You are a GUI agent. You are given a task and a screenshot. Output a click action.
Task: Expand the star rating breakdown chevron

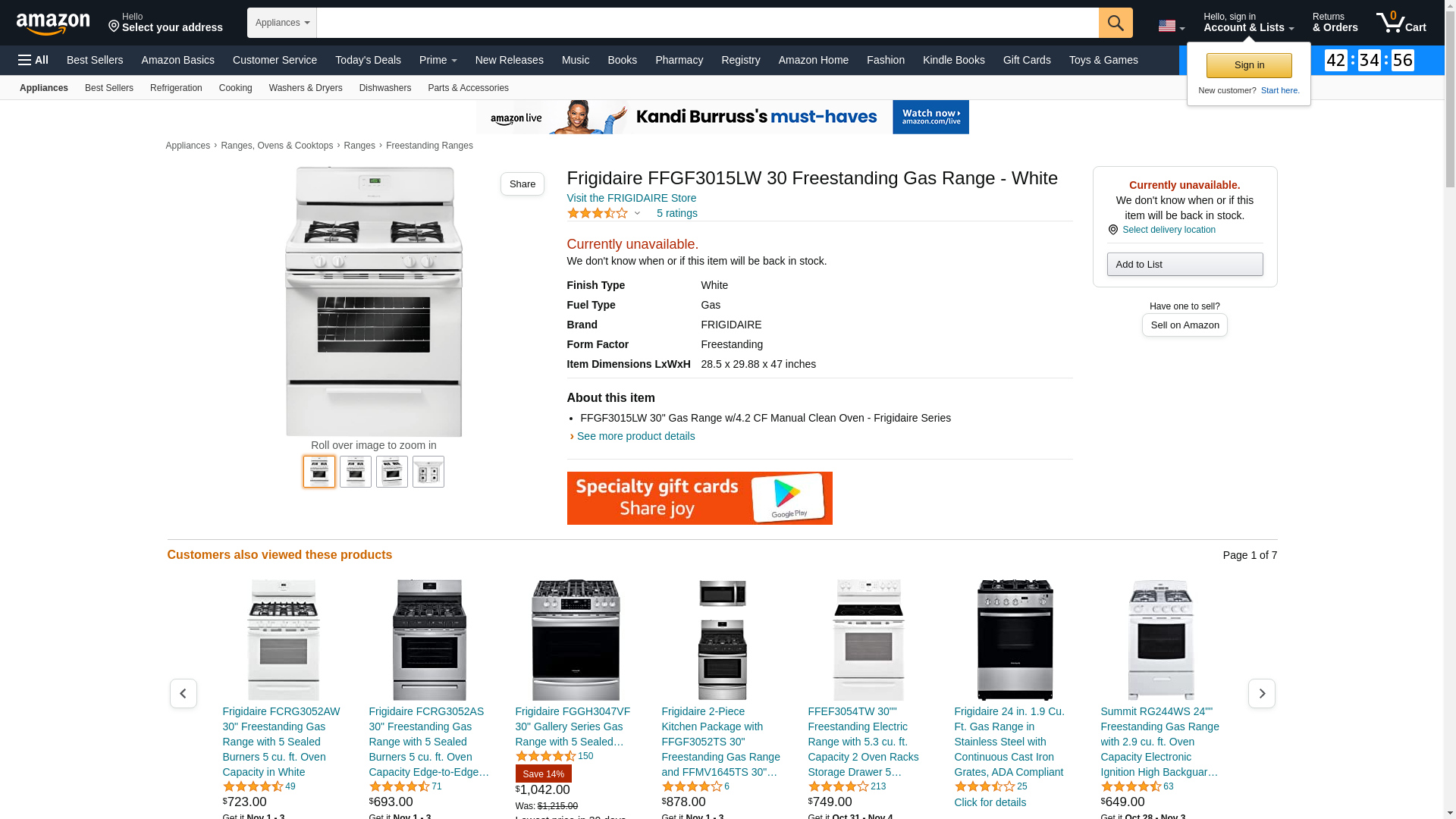637,213
